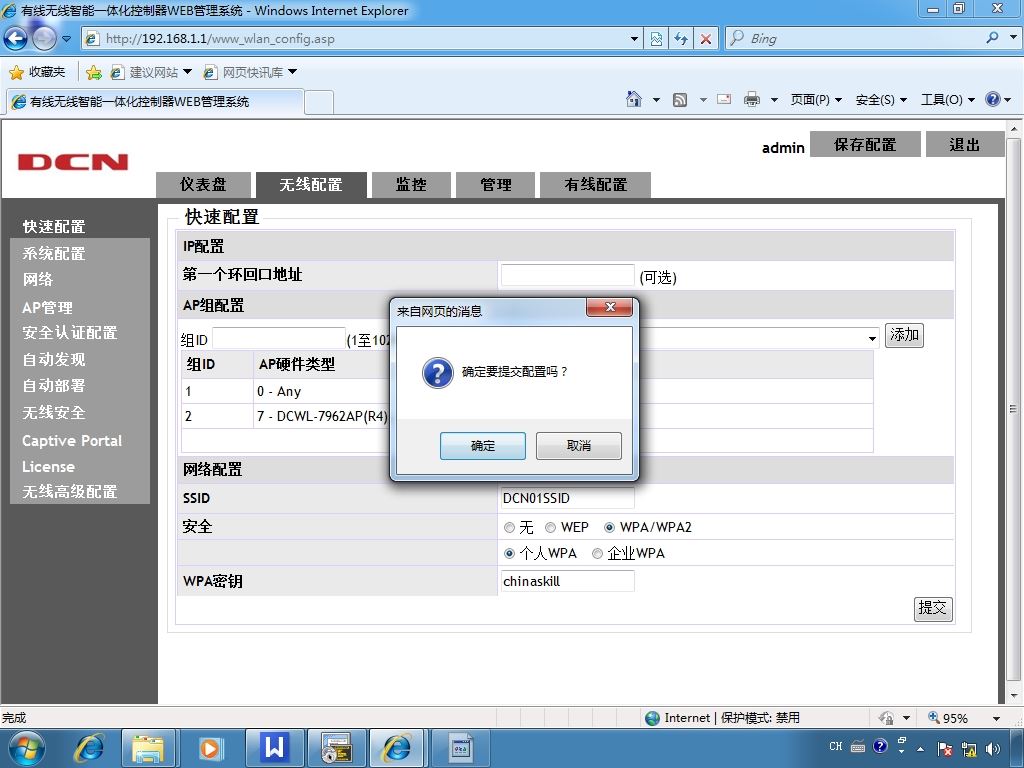The image size is (1024, 768).
Task: Click the Action Center flag tray icon
Action: click(945, 749)
